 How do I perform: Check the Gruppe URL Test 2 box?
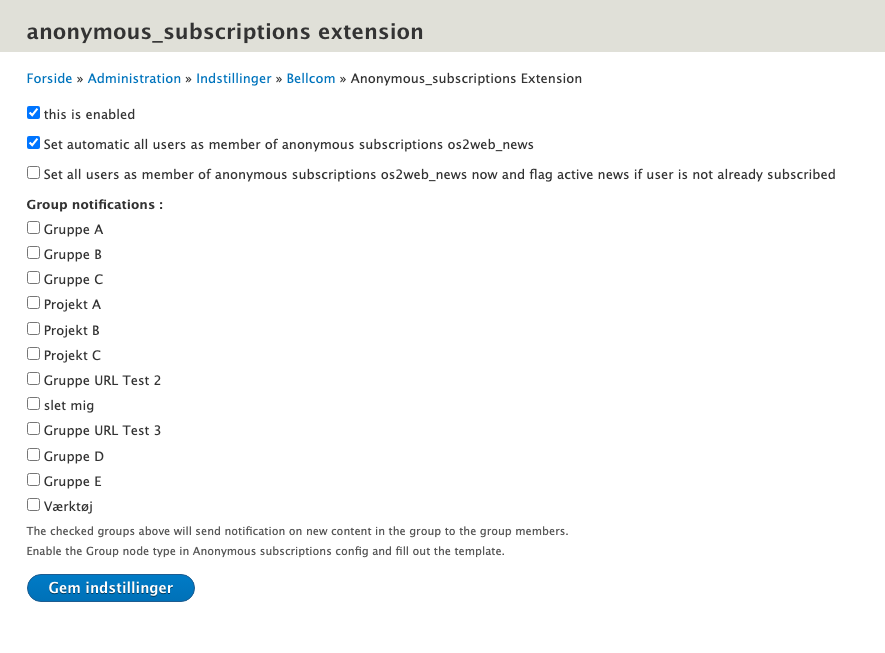[33, 378]
